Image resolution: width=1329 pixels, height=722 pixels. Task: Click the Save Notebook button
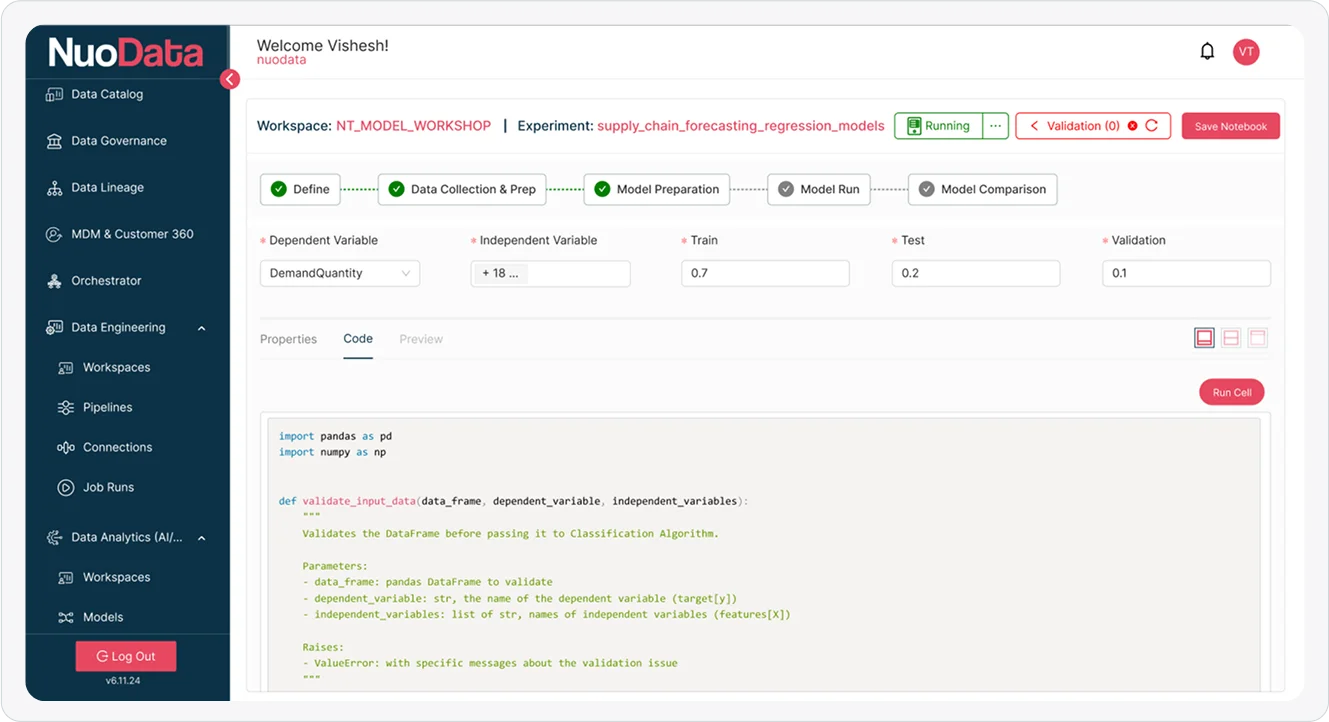pyautogui.click(x=1231, y=126)
